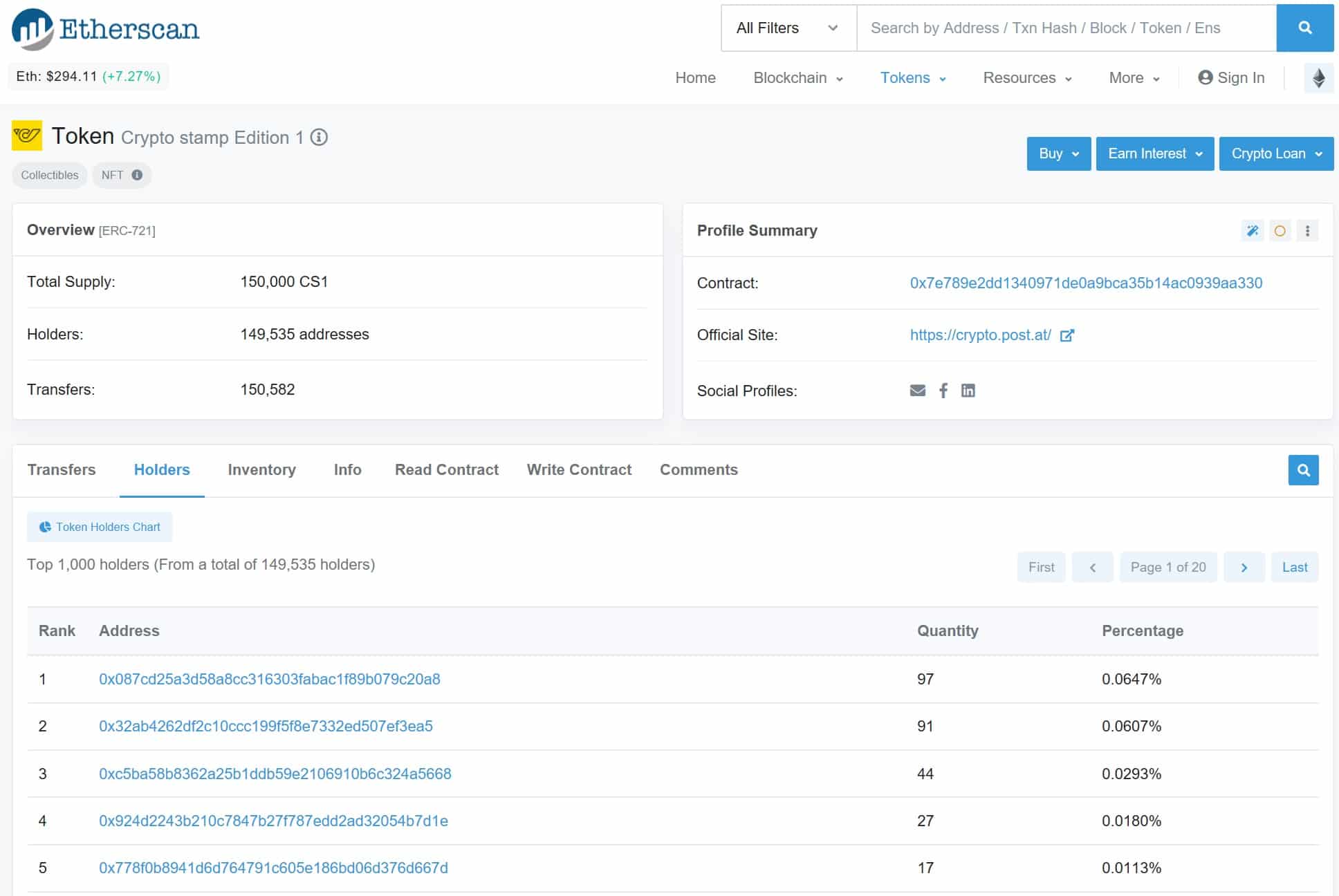Open the LinkedIn social profile icon

tap(968, 391)
